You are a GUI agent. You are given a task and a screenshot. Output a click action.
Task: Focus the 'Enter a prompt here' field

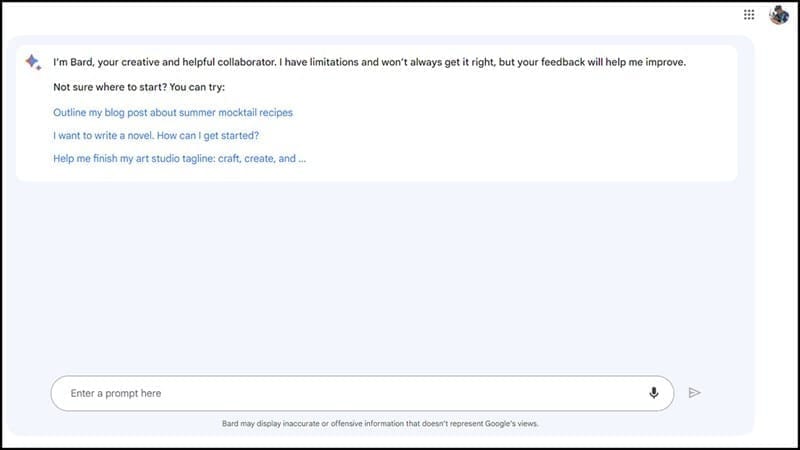click(362, 393)
